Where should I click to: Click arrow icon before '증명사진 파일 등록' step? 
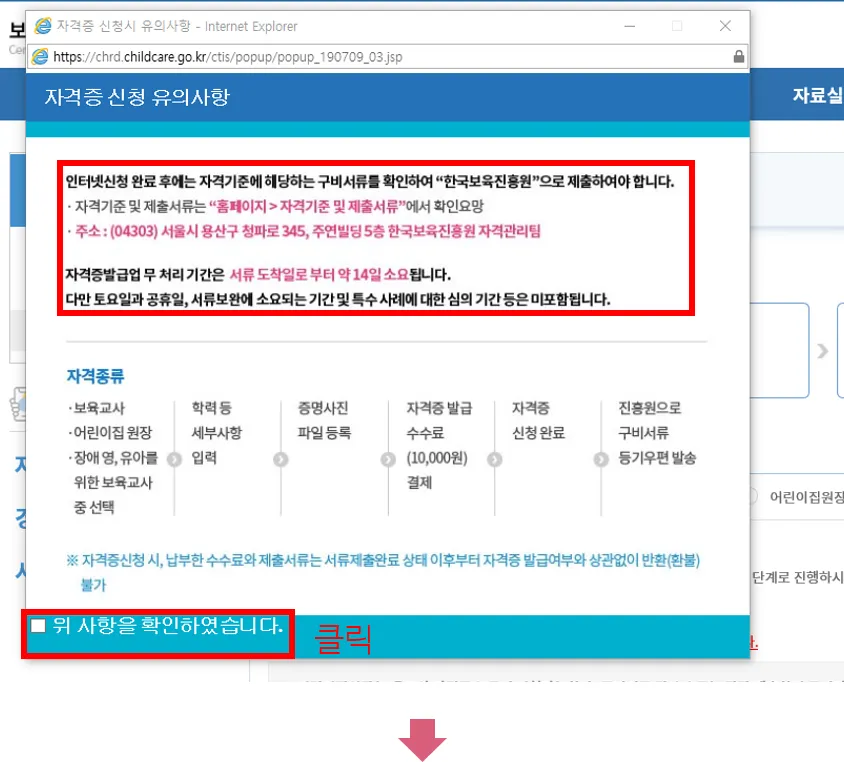[x=280, y=459]
